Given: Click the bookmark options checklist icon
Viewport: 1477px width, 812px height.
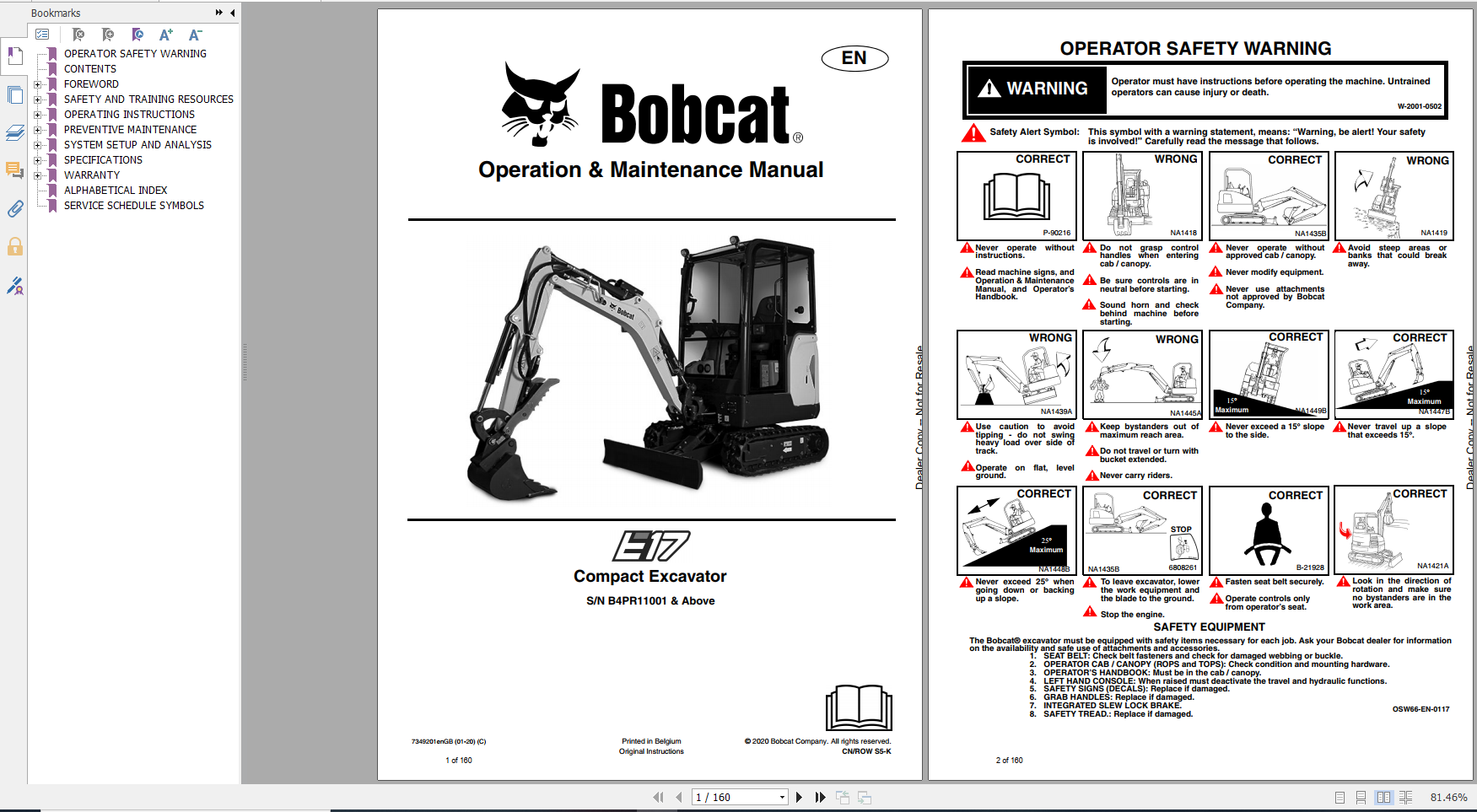Looking at the screenshot, I should [42, 35].
